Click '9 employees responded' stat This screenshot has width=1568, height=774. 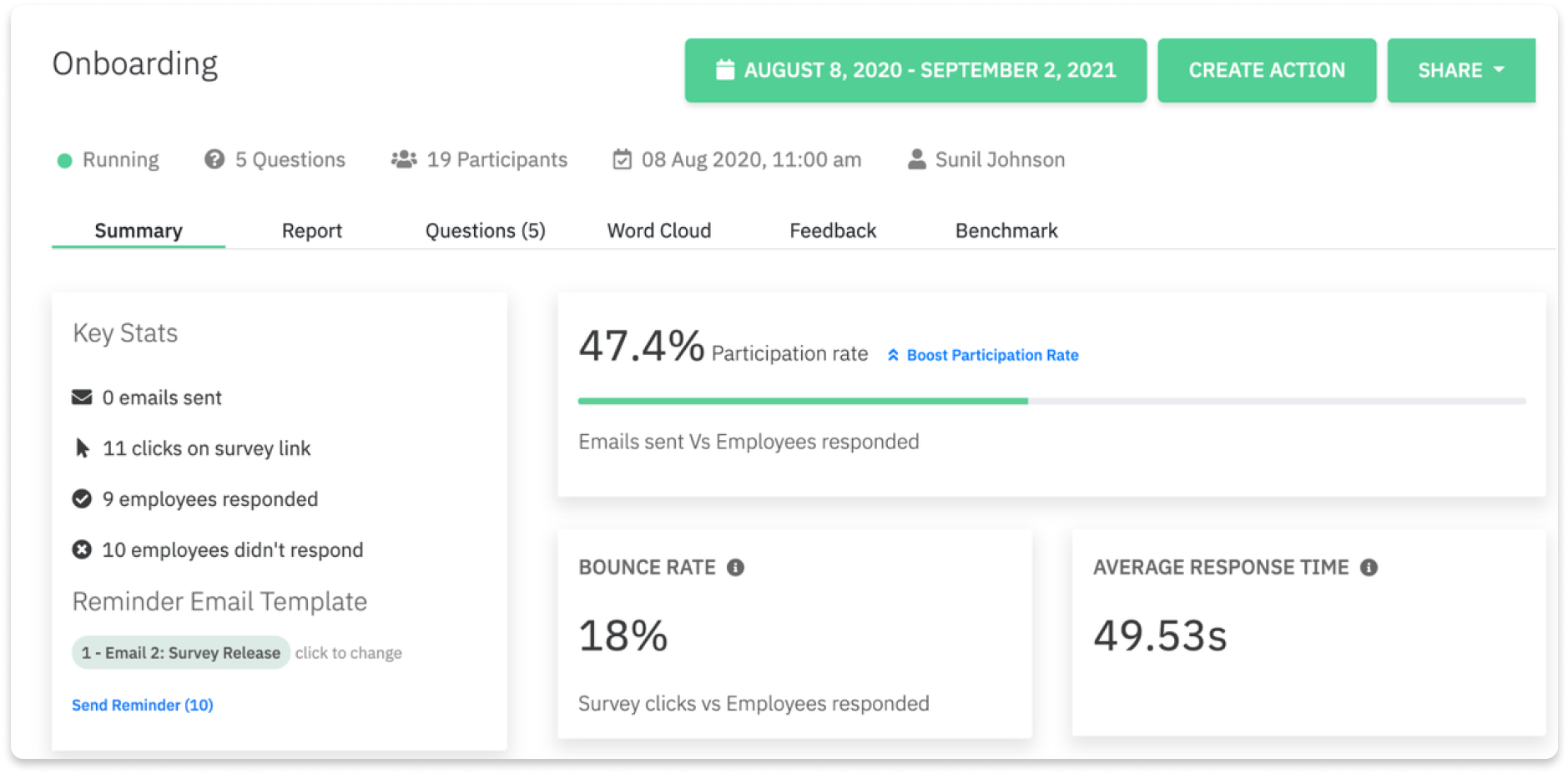210,498
